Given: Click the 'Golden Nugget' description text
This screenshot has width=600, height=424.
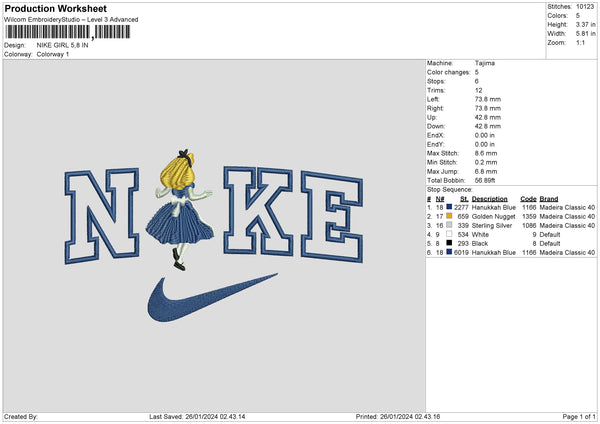Looking at the screenshot, I should pyautogui.click(x=493, y=217).
